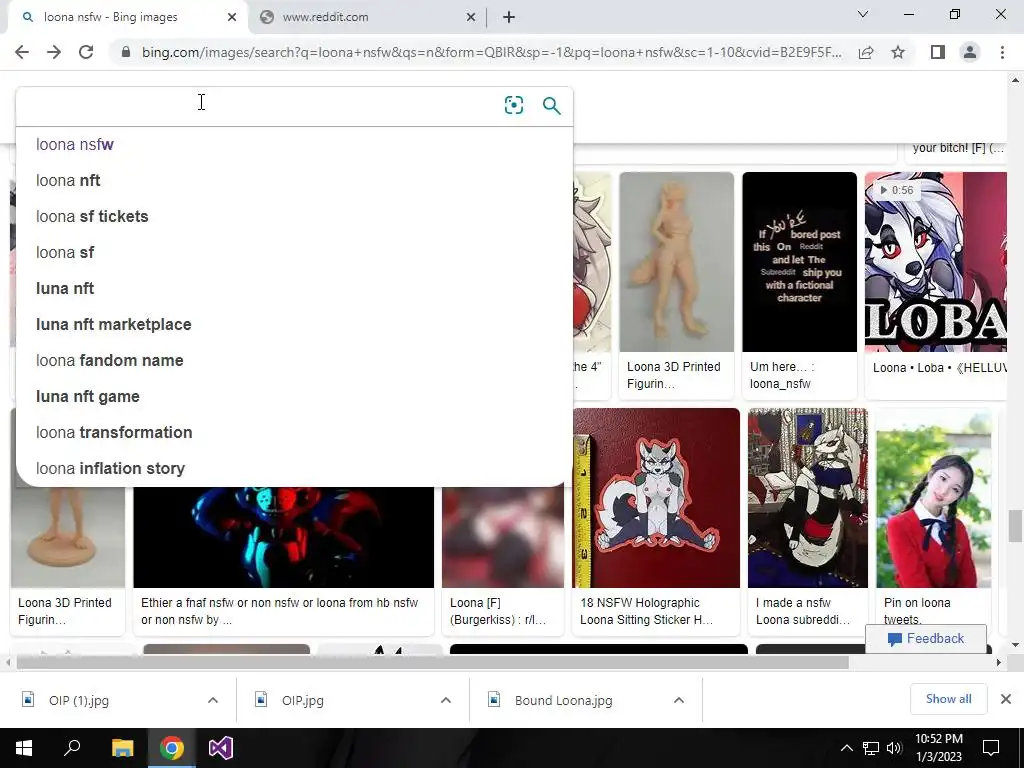Open the Windows notification center
This screenshot has width=1024, height=768.
point(991,748)
